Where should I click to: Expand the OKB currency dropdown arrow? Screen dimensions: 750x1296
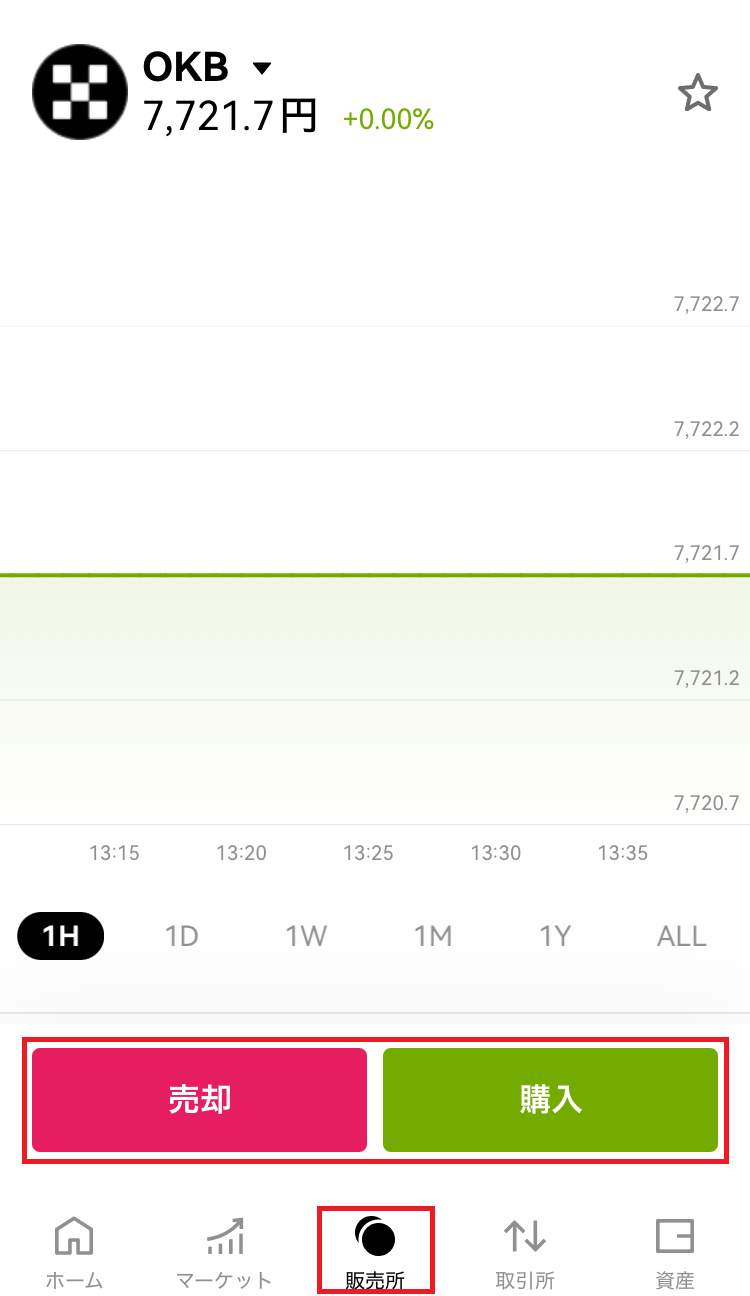tap(262, 68)
